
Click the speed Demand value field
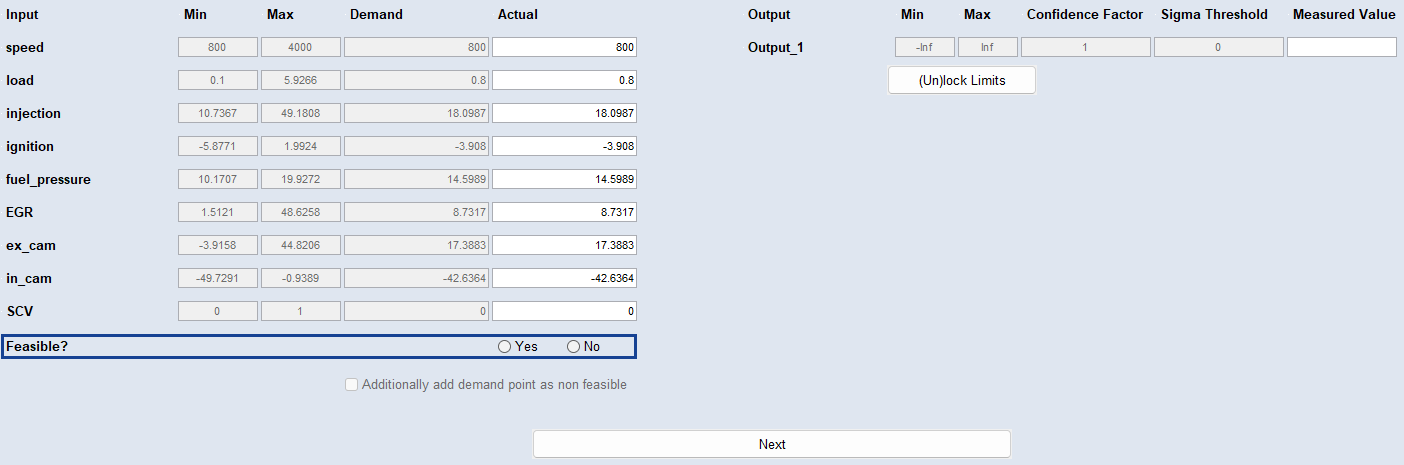click(x=417, y=47)
